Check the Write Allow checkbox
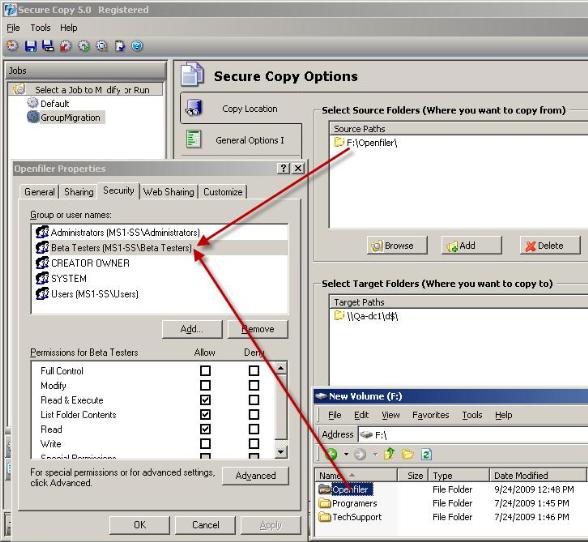Image resolution: width=588 pixels, height=542 pixels. pyautogui.click(x=205, y=444)
